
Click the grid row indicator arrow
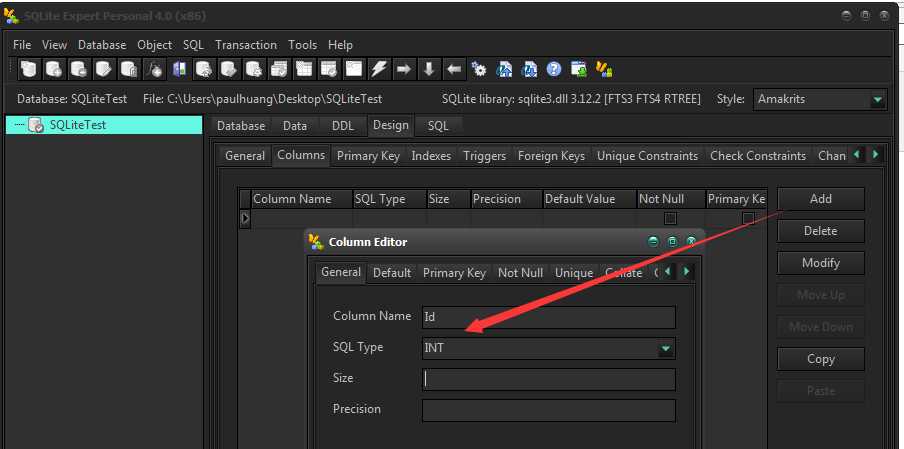245,218
